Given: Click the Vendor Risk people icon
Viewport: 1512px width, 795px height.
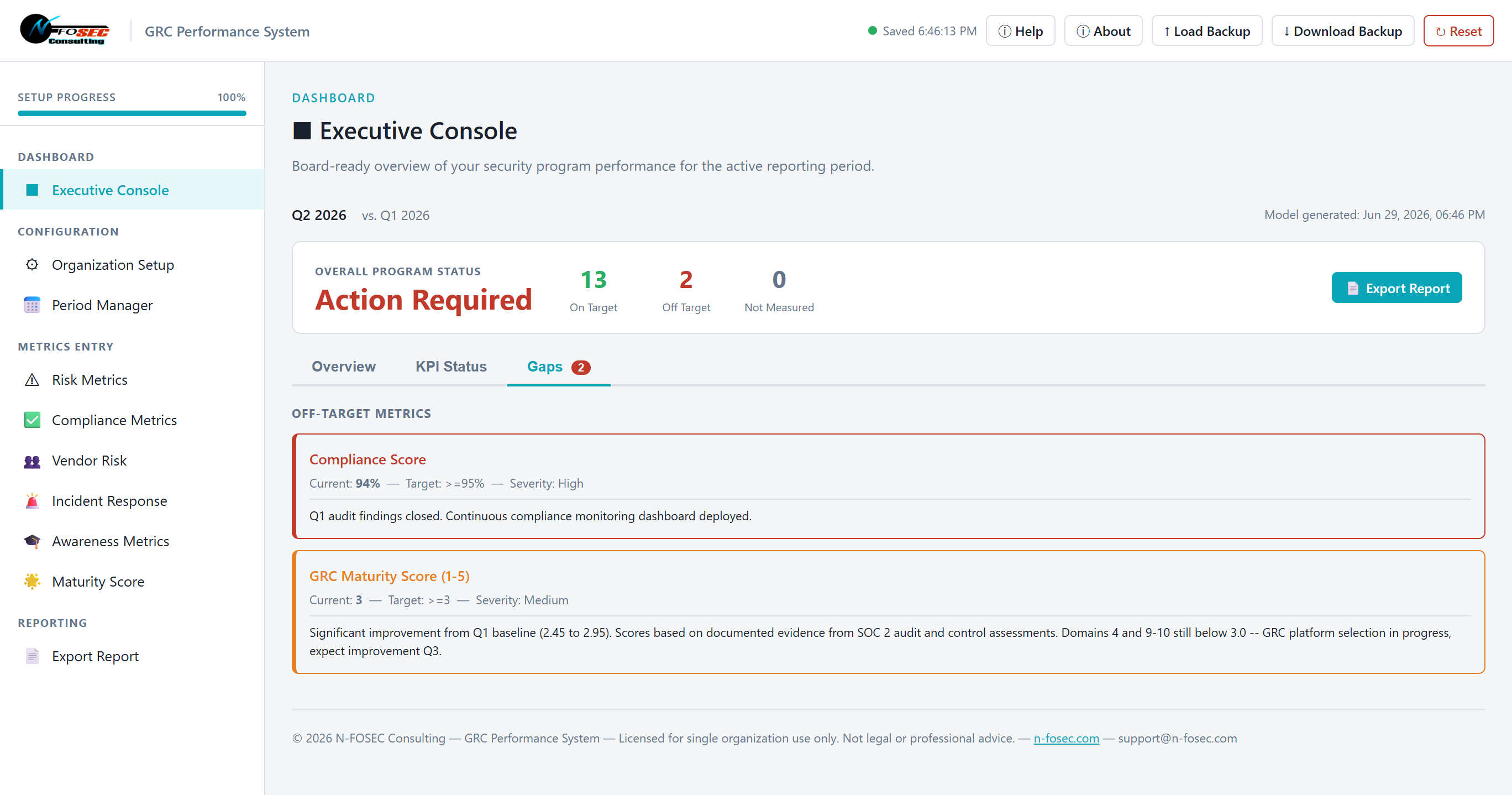Looking at the screenshot, I should click(x=32, y=461).
